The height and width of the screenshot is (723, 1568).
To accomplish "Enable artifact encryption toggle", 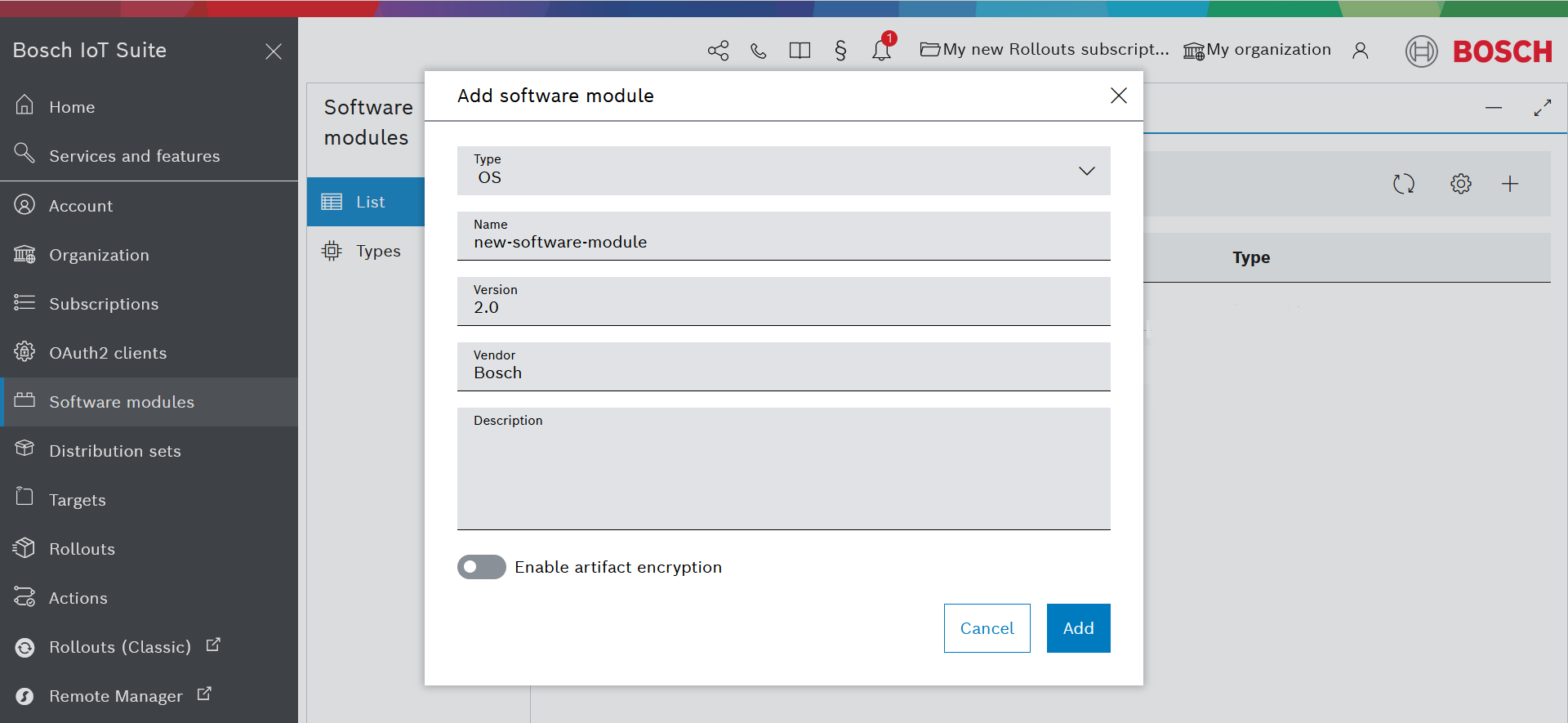I will pos(482,567).
